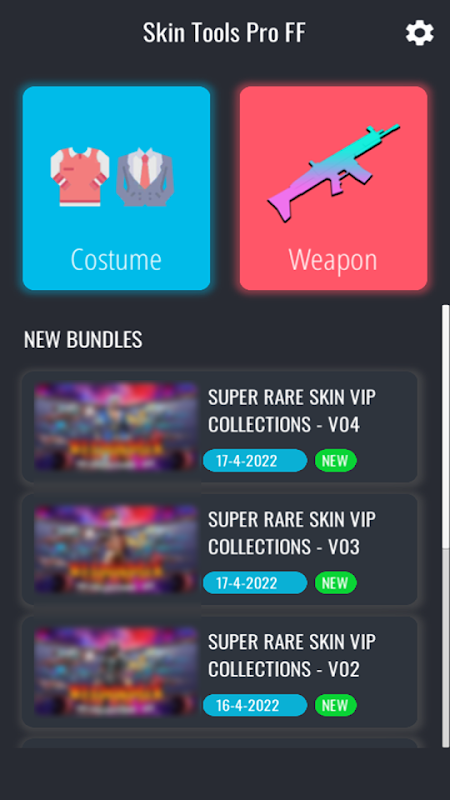The image size is (450, 800).
Task: Open settings via the gear icon
Action: (x=419, y=33)
